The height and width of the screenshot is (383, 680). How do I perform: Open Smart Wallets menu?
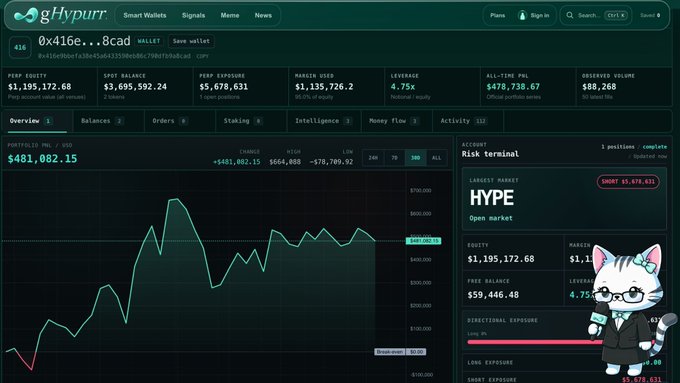point(145,15)
